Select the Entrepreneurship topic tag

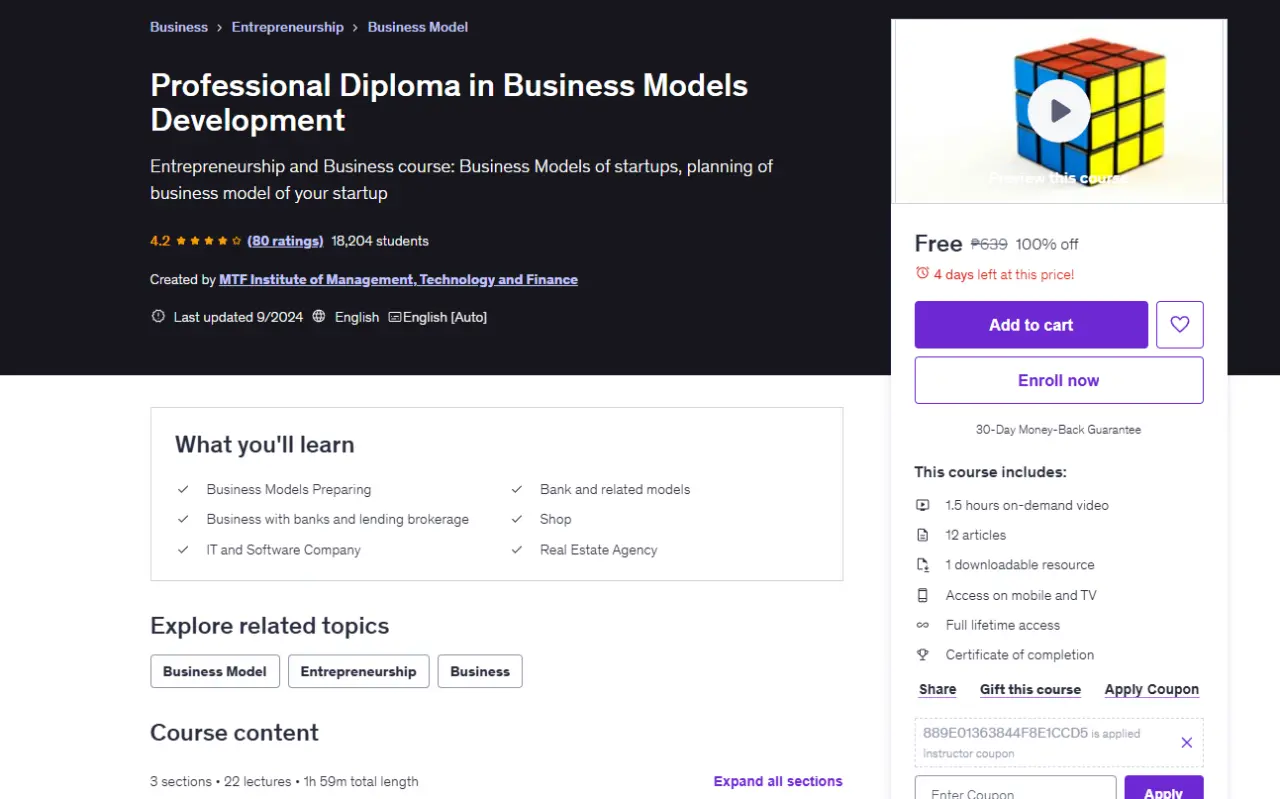coord(359,671)
